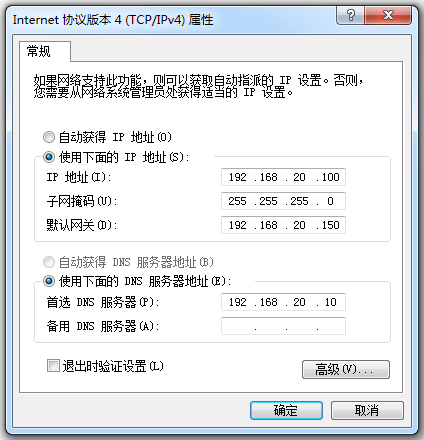Click the help question mark icon
Viewport: 424px width, 440px height.
point(350,15)
